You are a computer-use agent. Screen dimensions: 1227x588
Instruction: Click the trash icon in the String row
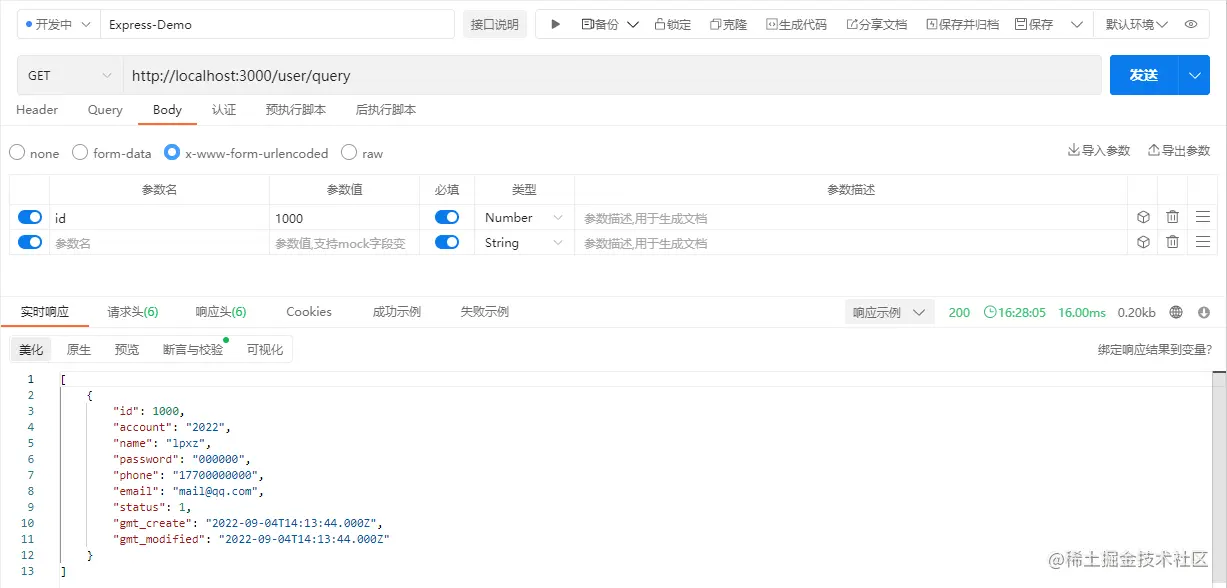coord(1172,241)
